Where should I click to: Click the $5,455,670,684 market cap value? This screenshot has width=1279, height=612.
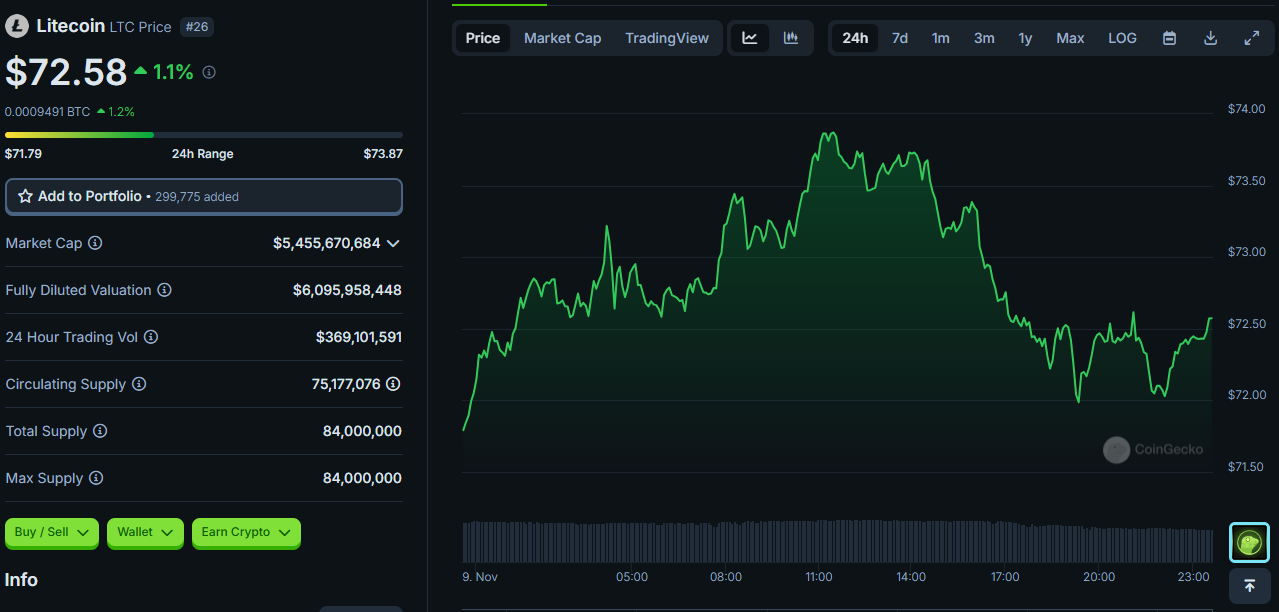click(327, 243)
